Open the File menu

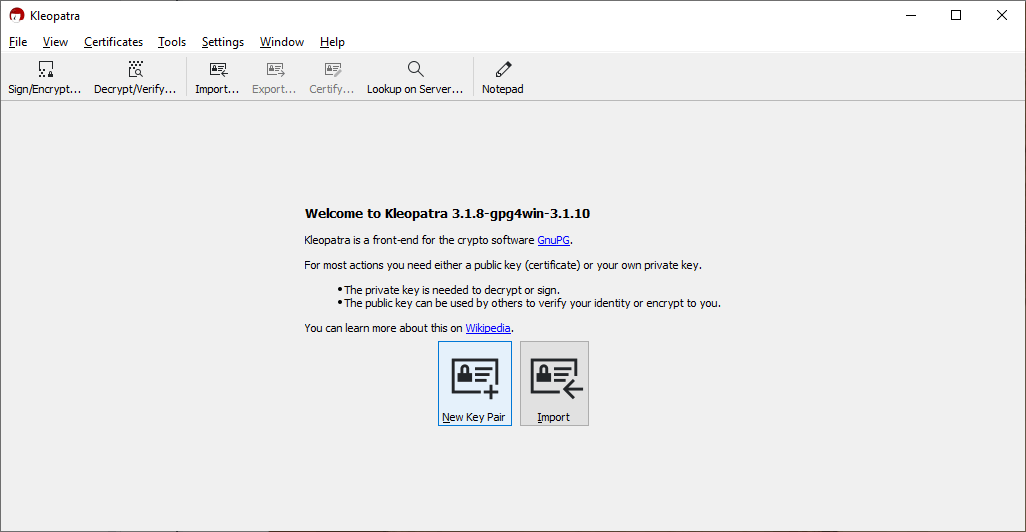18,42
